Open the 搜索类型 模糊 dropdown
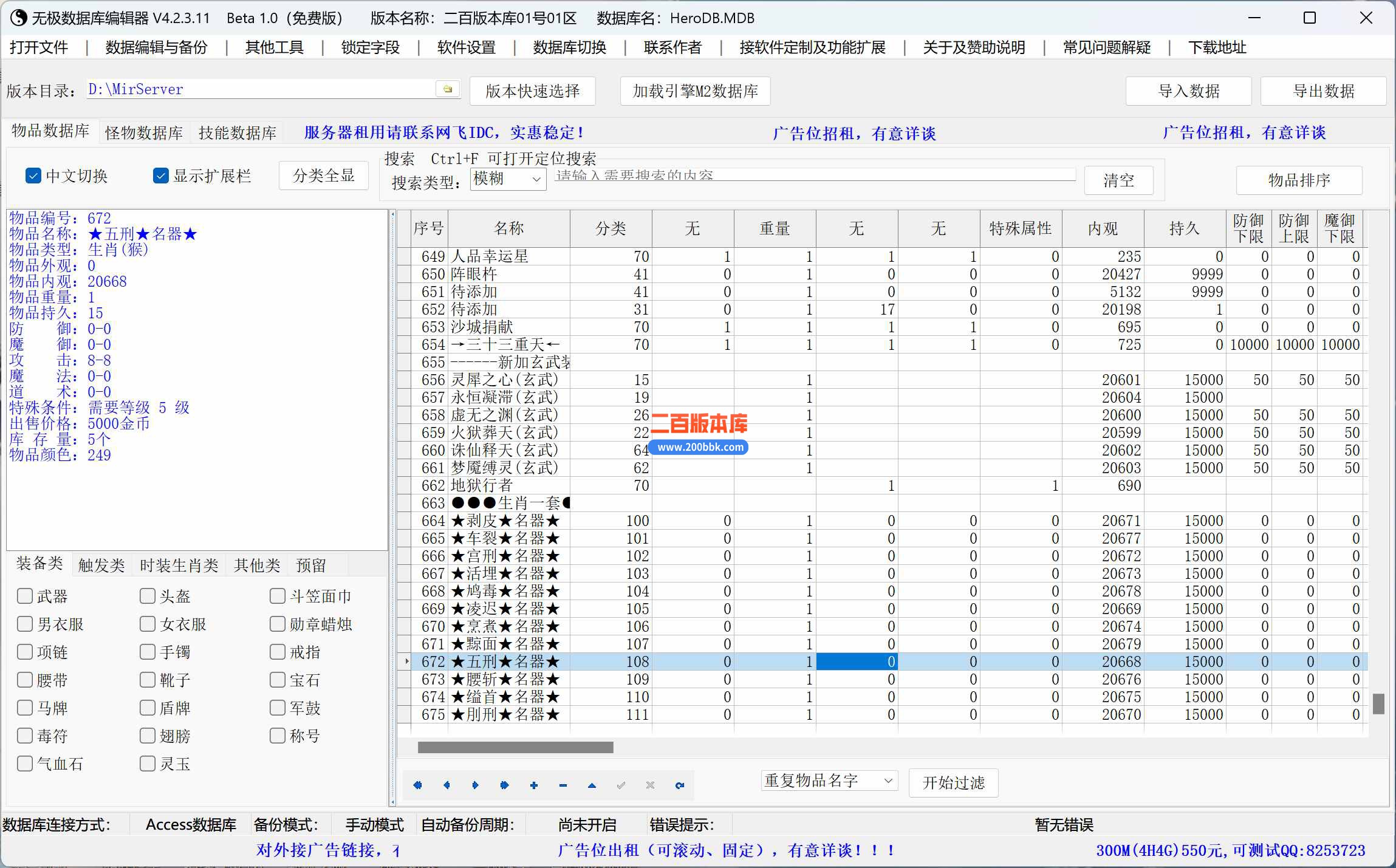 tap(508, 179)
